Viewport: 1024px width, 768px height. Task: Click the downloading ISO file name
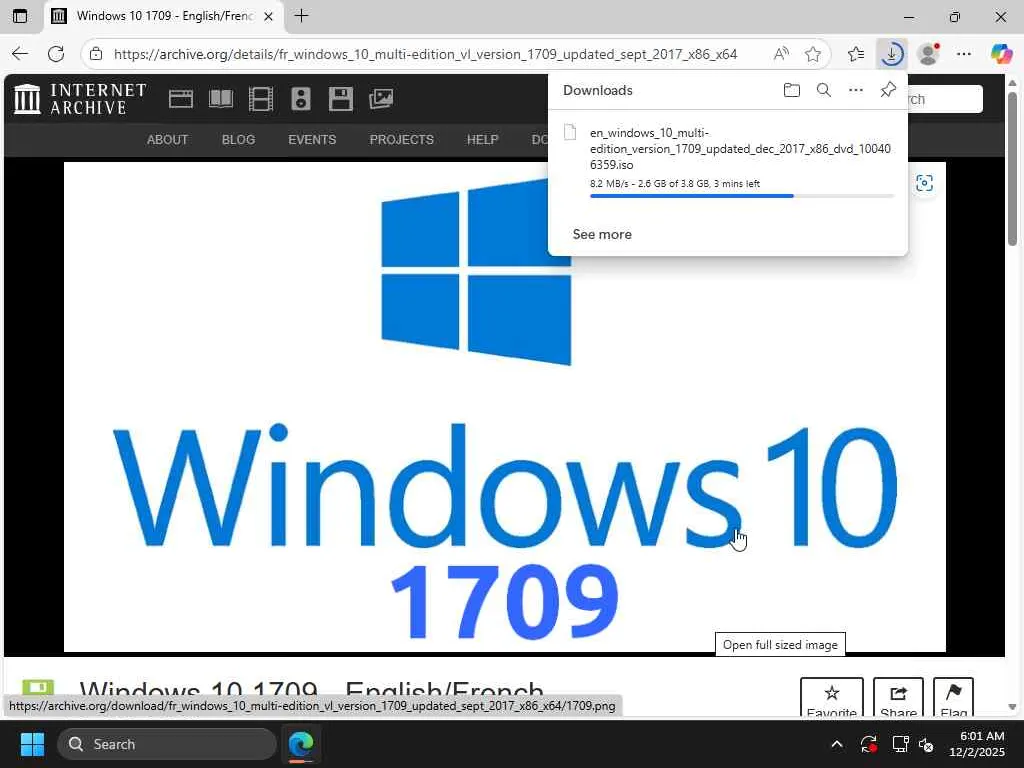pos(740,149)
